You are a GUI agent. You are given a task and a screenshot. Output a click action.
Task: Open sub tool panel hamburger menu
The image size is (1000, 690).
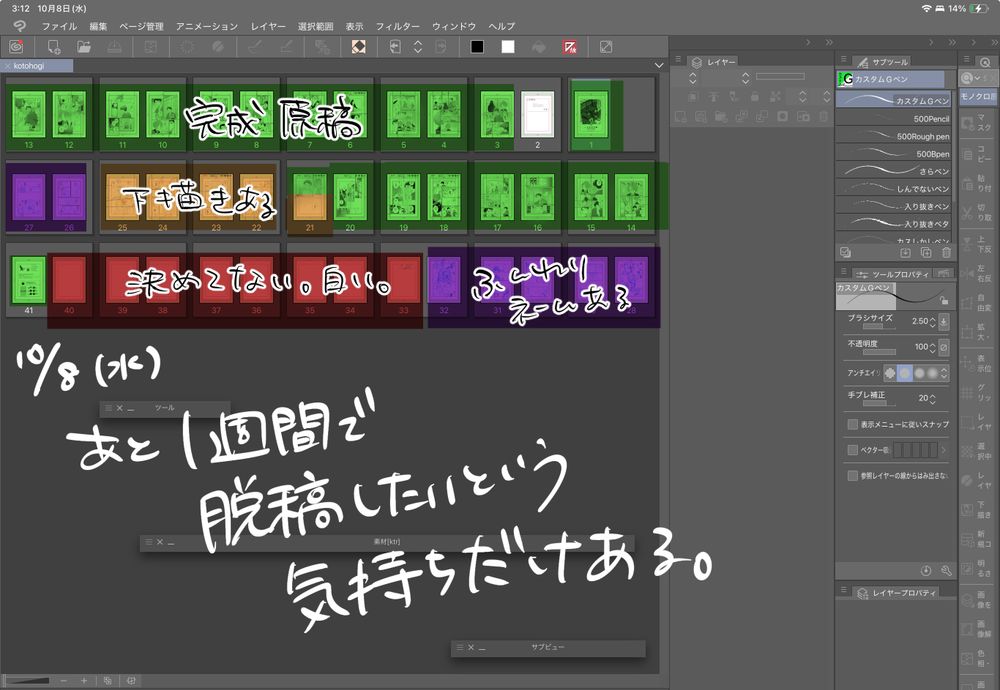[843, 59]
